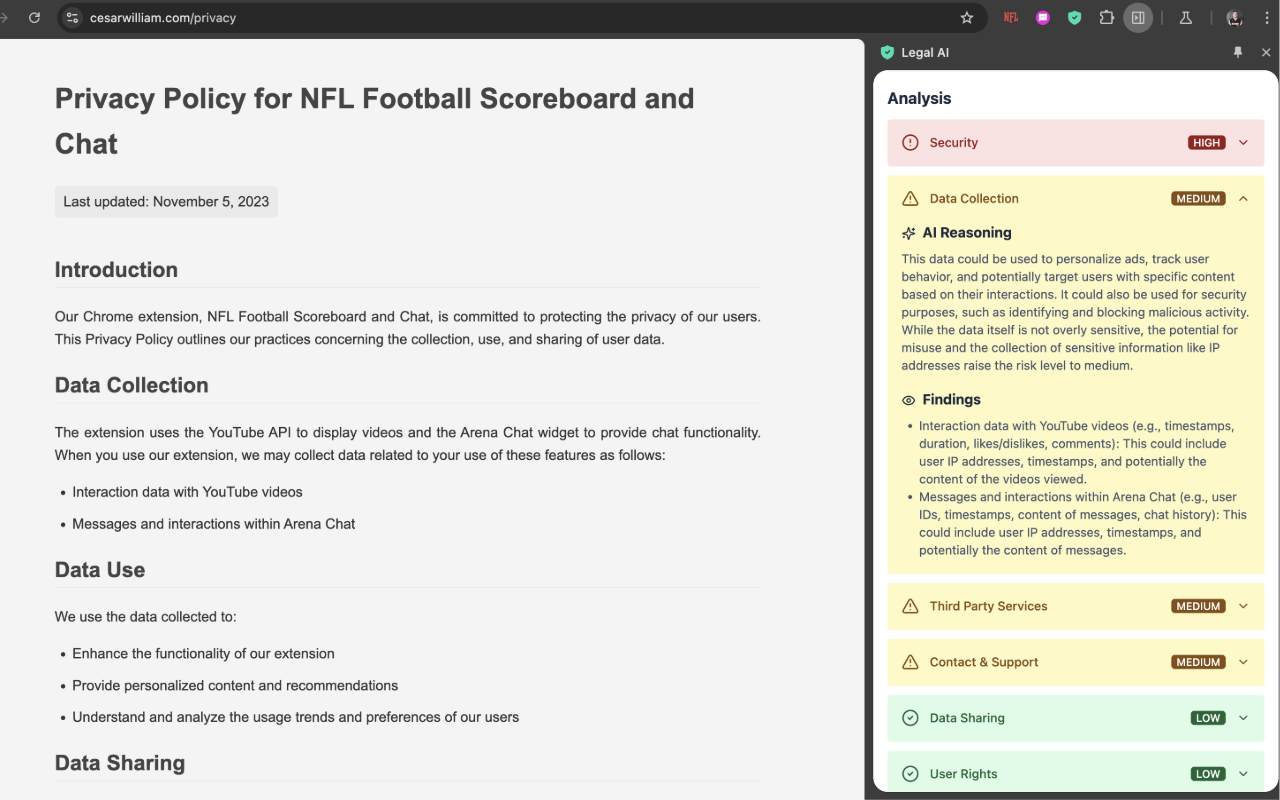This screenshot has width=1280, height=800.
Task: Click the Data Use heading on the page
Action: 100,570
